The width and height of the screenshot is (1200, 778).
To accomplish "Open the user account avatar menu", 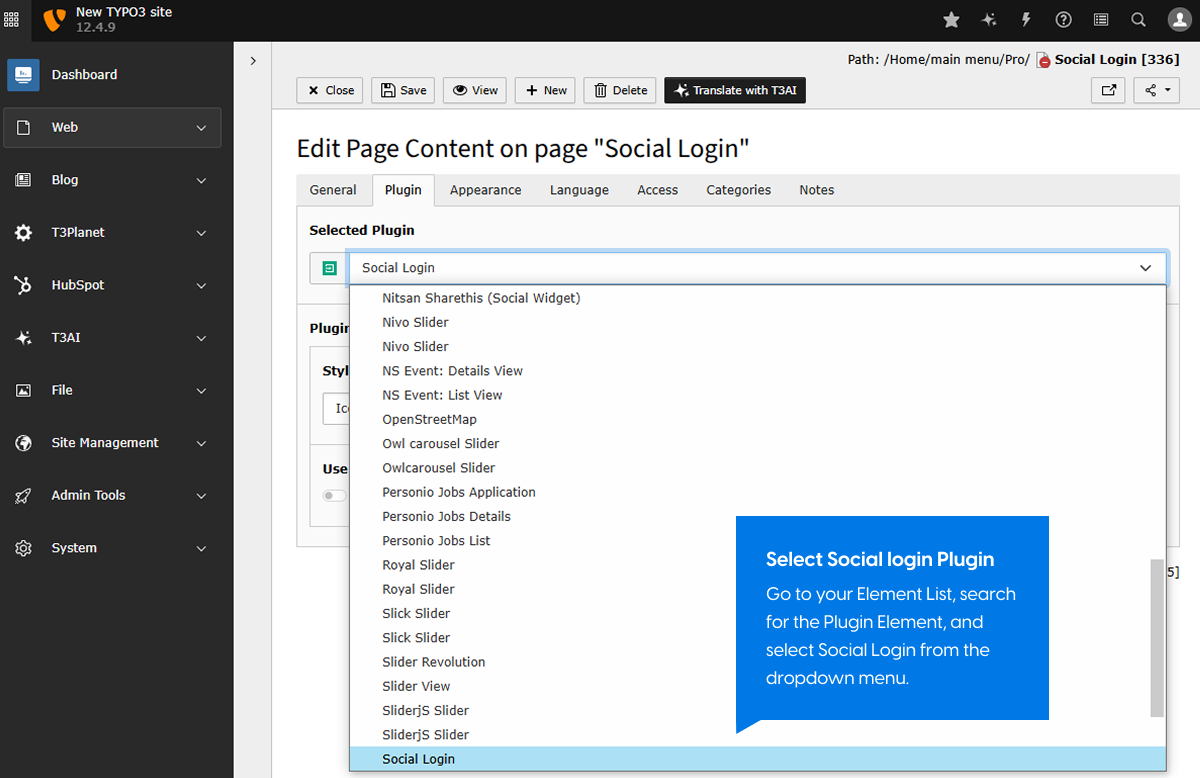I will [x=1178, y=19].
